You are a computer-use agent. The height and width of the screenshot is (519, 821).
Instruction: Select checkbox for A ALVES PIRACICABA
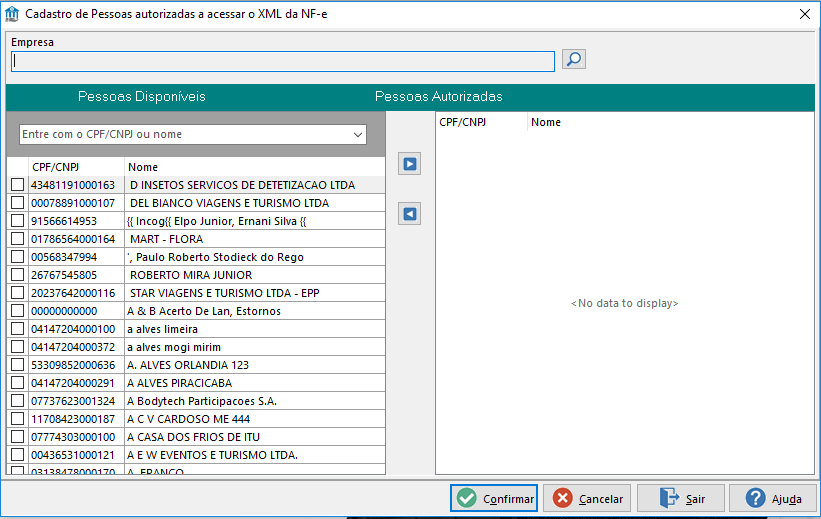(x=18, y=383)
